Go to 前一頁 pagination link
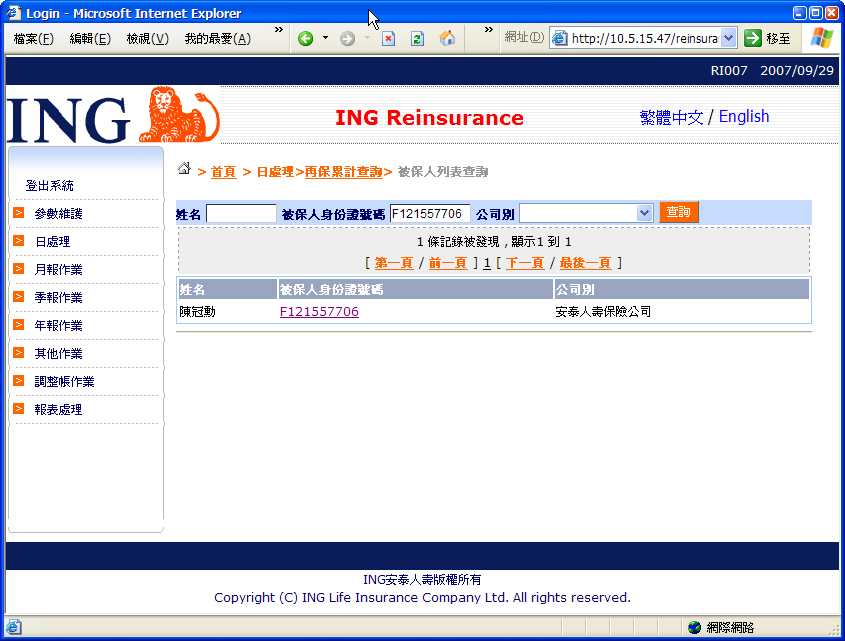The width and height of the screenshot is (845, 641). (x=448, y=263)
